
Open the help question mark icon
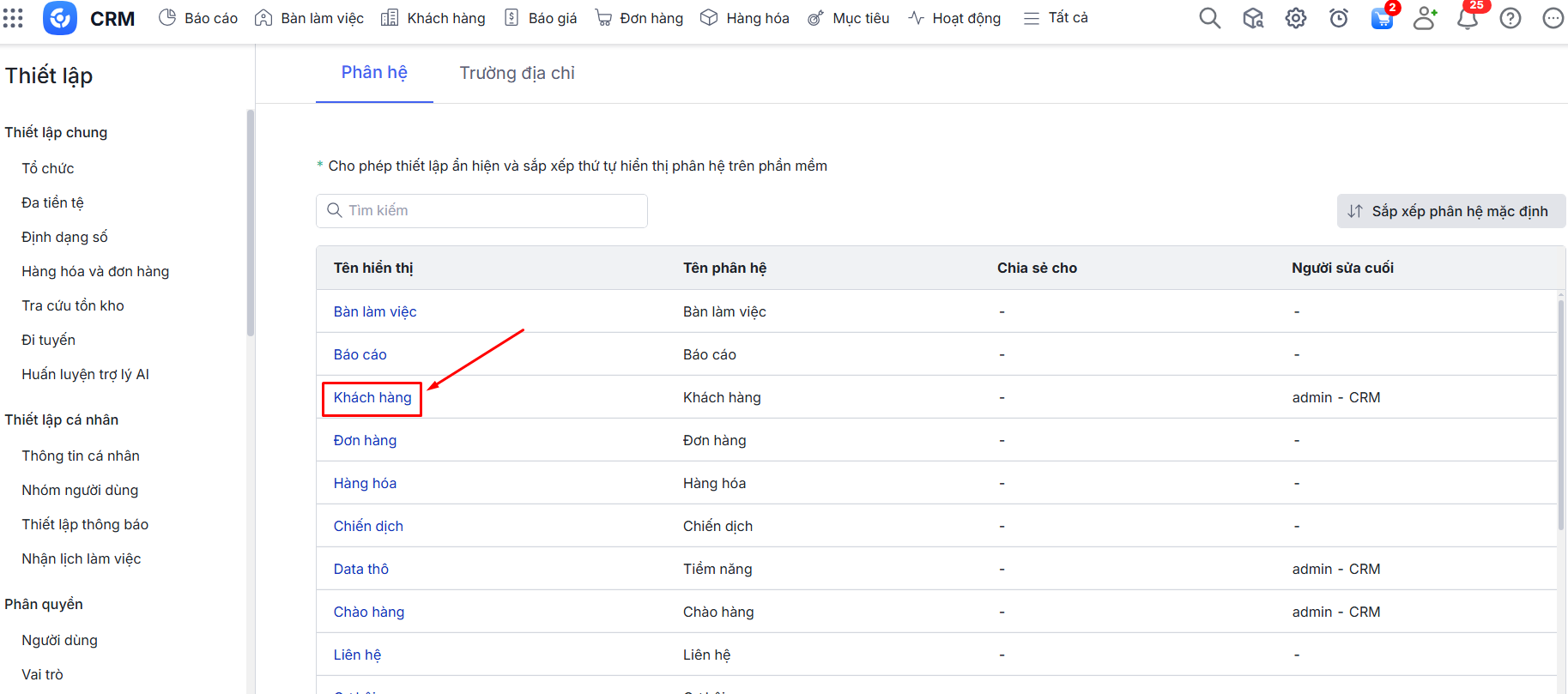[1510, 18]
